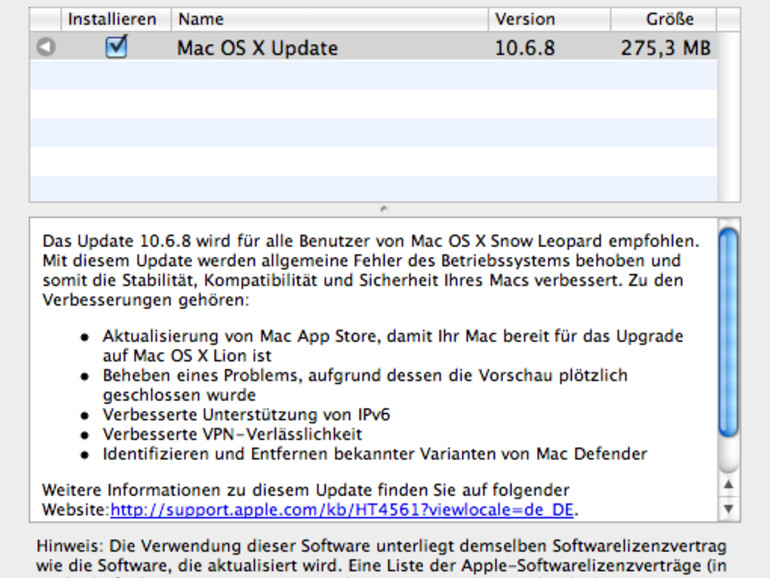Click the scroll up arrow of description pane
This screenshot has width=770, height=578.
pos(729,485)
